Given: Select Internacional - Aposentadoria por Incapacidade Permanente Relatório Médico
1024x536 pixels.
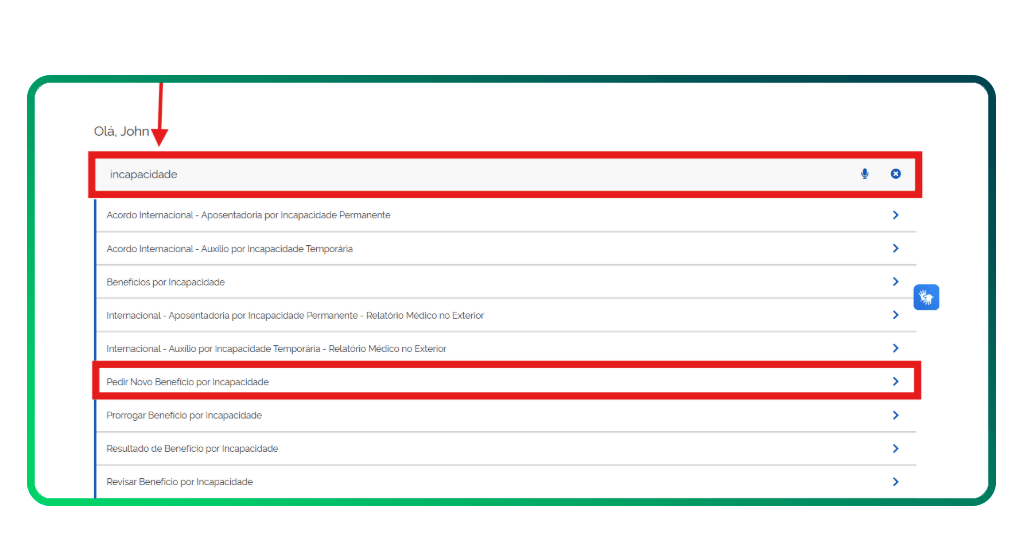Looking at the screenshot, I should pos(295,315).
